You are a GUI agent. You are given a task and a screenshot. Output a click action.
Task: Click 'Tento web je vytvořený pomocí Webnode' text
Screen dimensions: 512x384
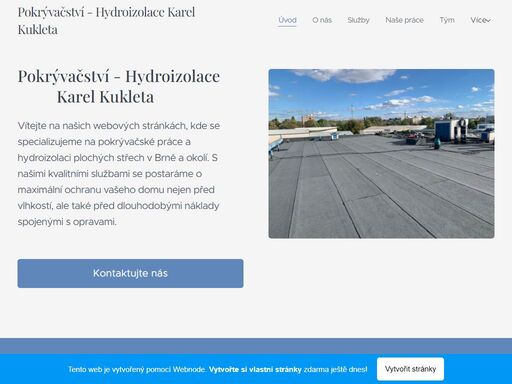pos(137,369)
